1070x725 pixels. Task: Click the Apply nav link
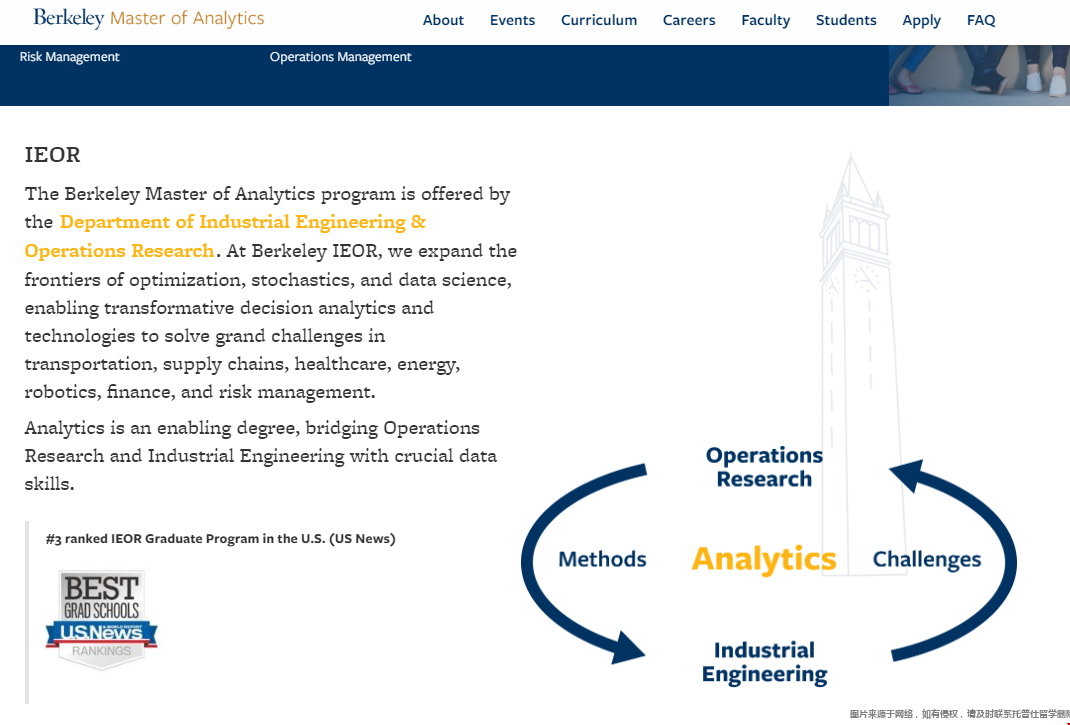click(921, 20)
